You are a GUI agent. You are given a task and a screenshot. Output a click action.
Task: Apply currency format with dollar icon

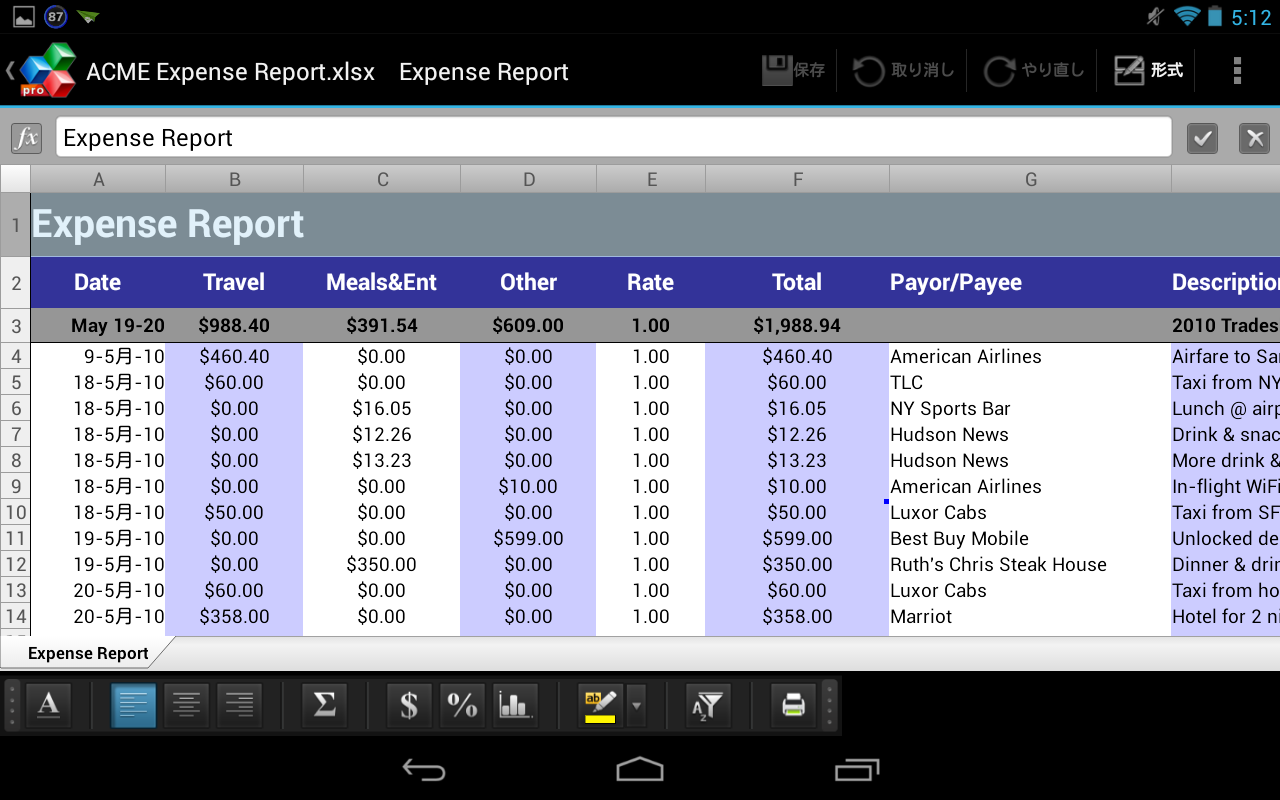[x=409, y=705]
